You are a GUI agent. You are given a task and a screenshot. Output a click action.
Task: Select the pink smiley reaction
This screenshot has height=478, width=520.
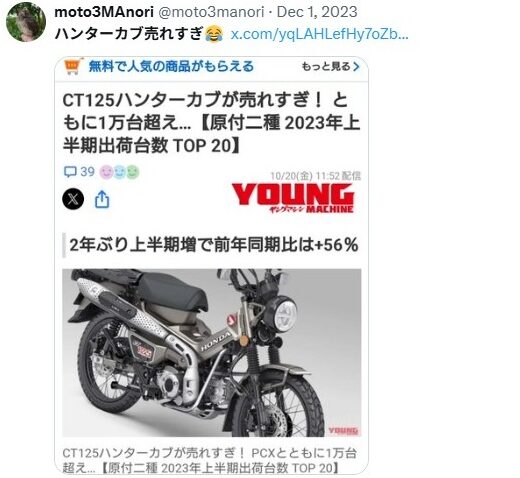[x=107, y=172]
